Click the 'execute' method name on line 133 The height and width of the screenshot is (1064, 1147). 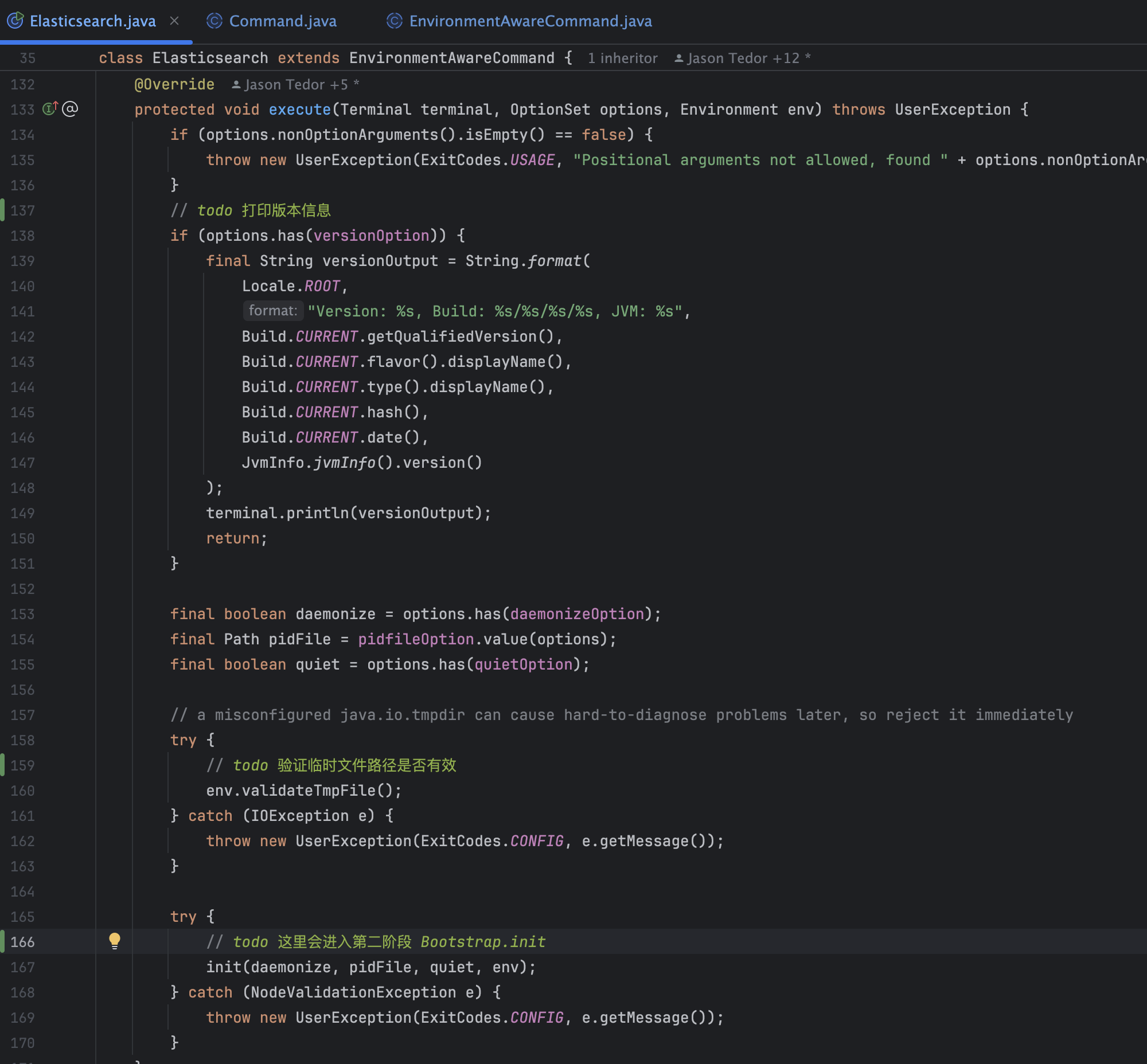coord(299,109)
